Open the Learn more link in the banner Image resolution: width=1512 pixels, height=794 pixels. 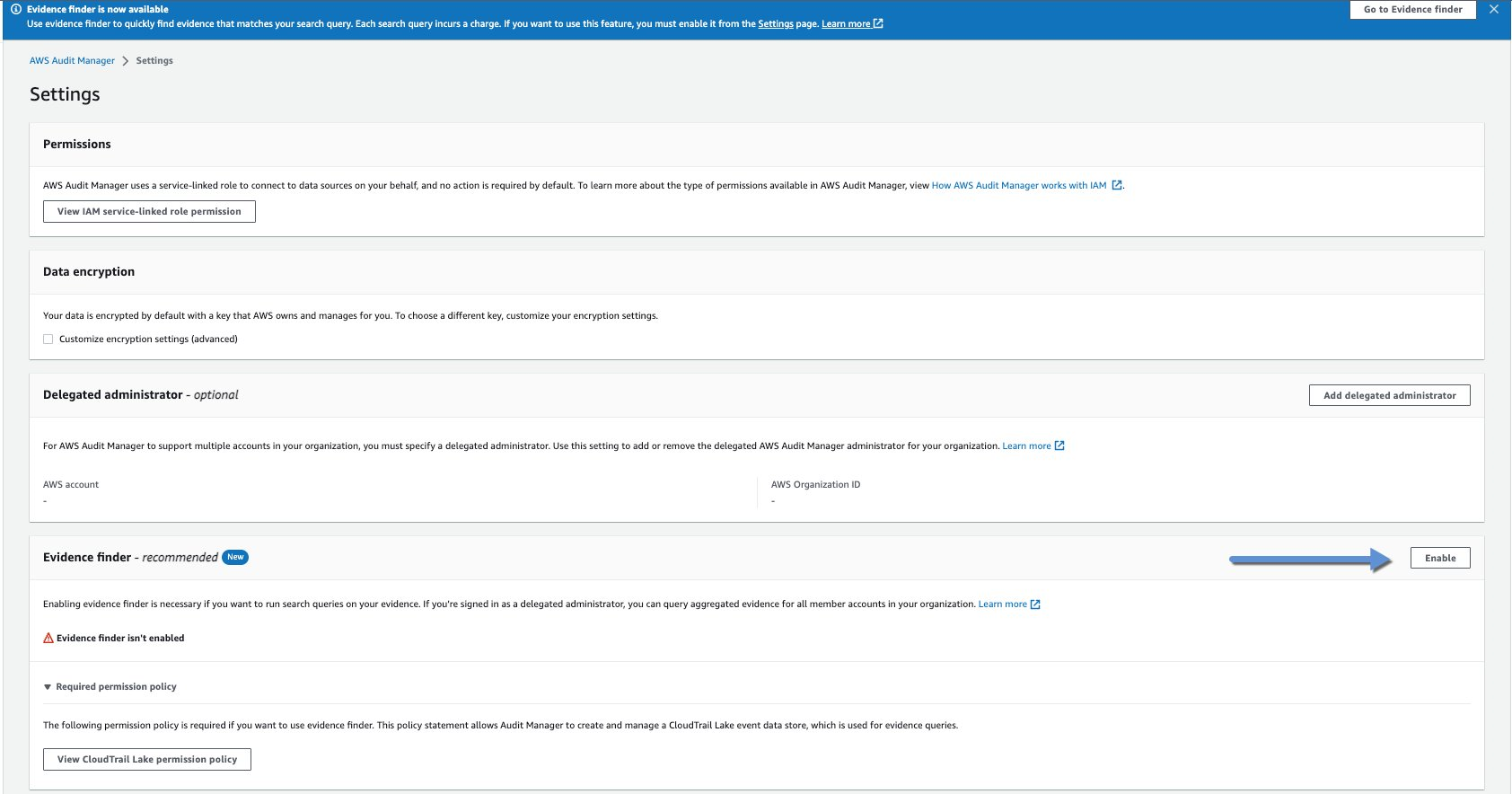pos(846,24)
